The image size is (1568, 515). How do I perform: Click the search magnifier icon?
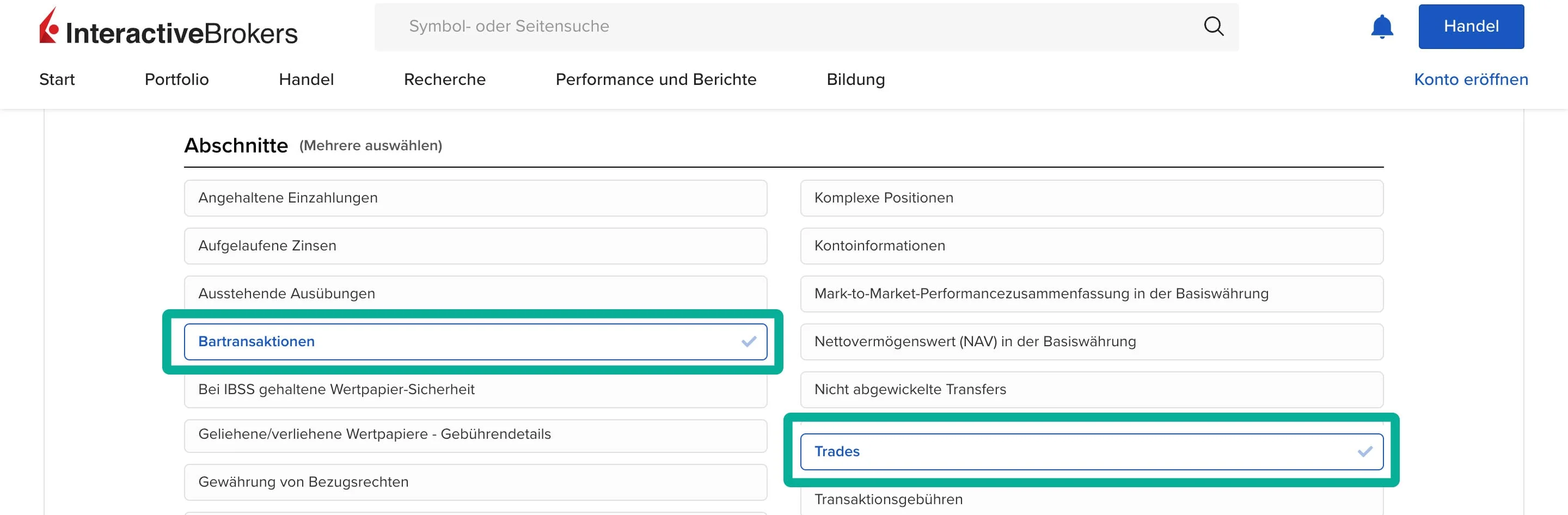tap(1213, 26)
